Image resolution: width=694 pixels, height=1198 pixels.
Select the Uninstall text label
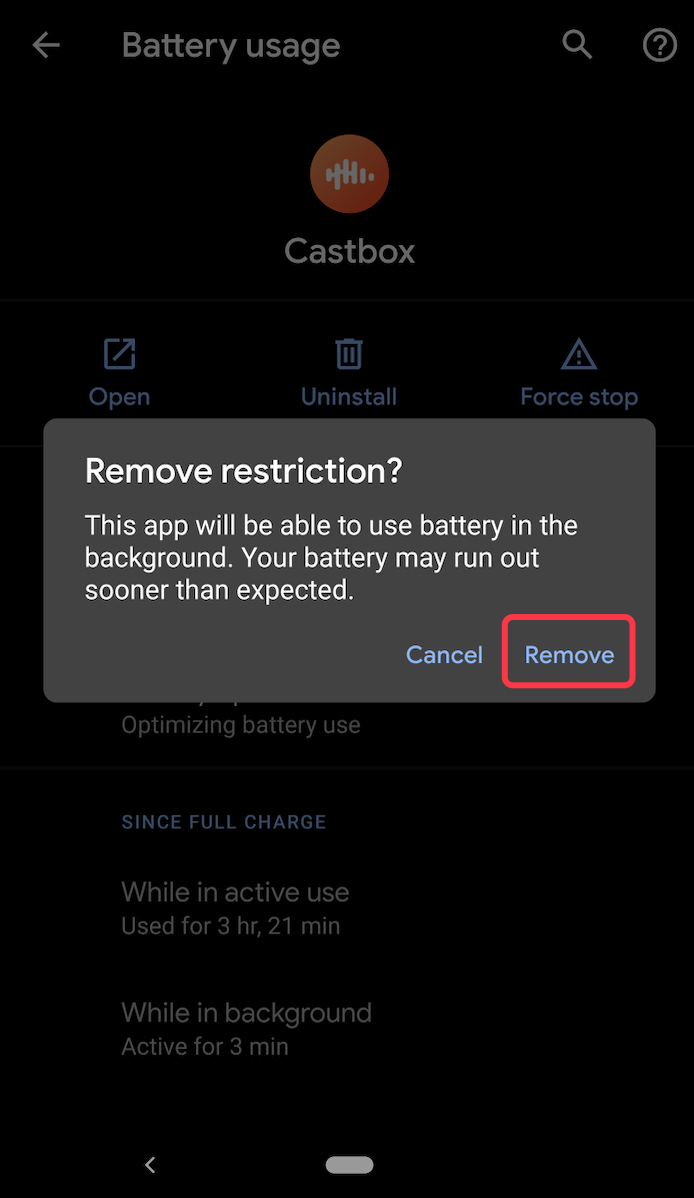tap(349, 397)
